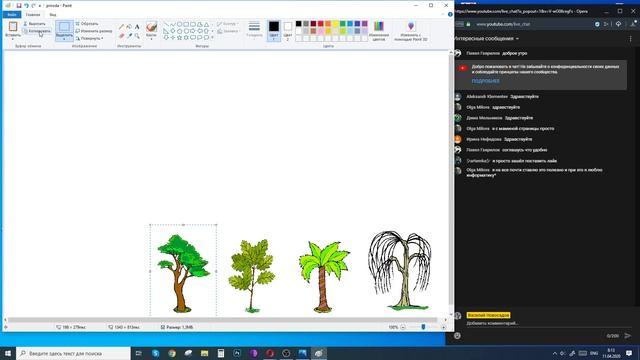Click the Opera address bar URL
Viewport: 640px width, 360px height.
point(503,24)
